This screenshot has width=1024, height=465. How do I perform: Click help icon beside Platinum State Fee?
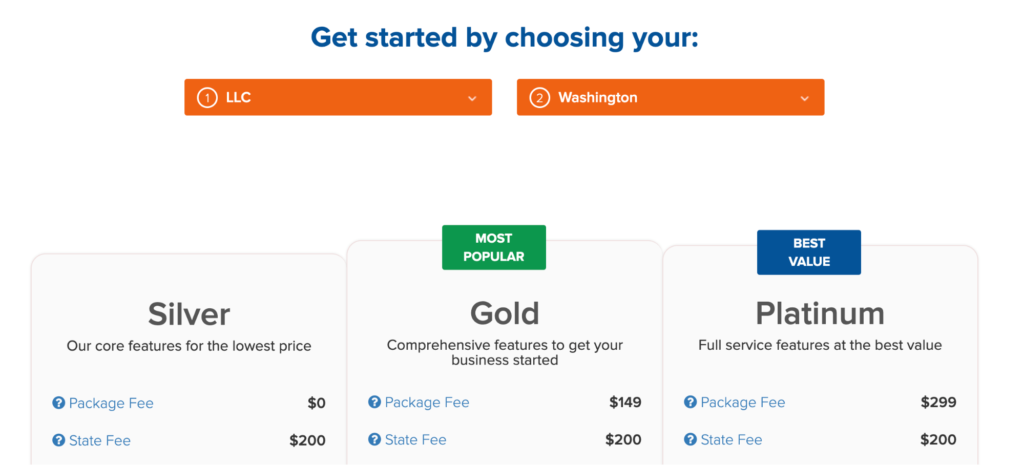tap(690, 440)
